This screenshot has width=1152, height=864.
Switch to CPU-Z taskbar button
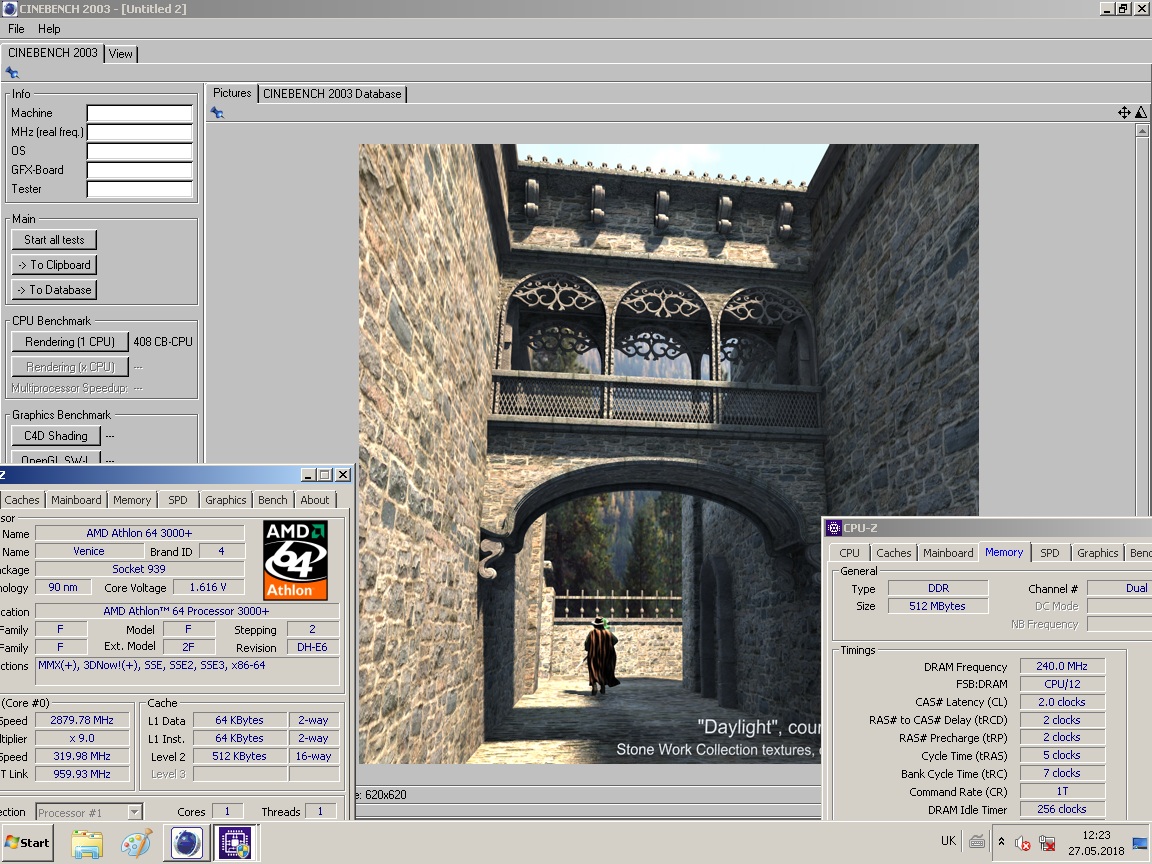pos(237,843)
